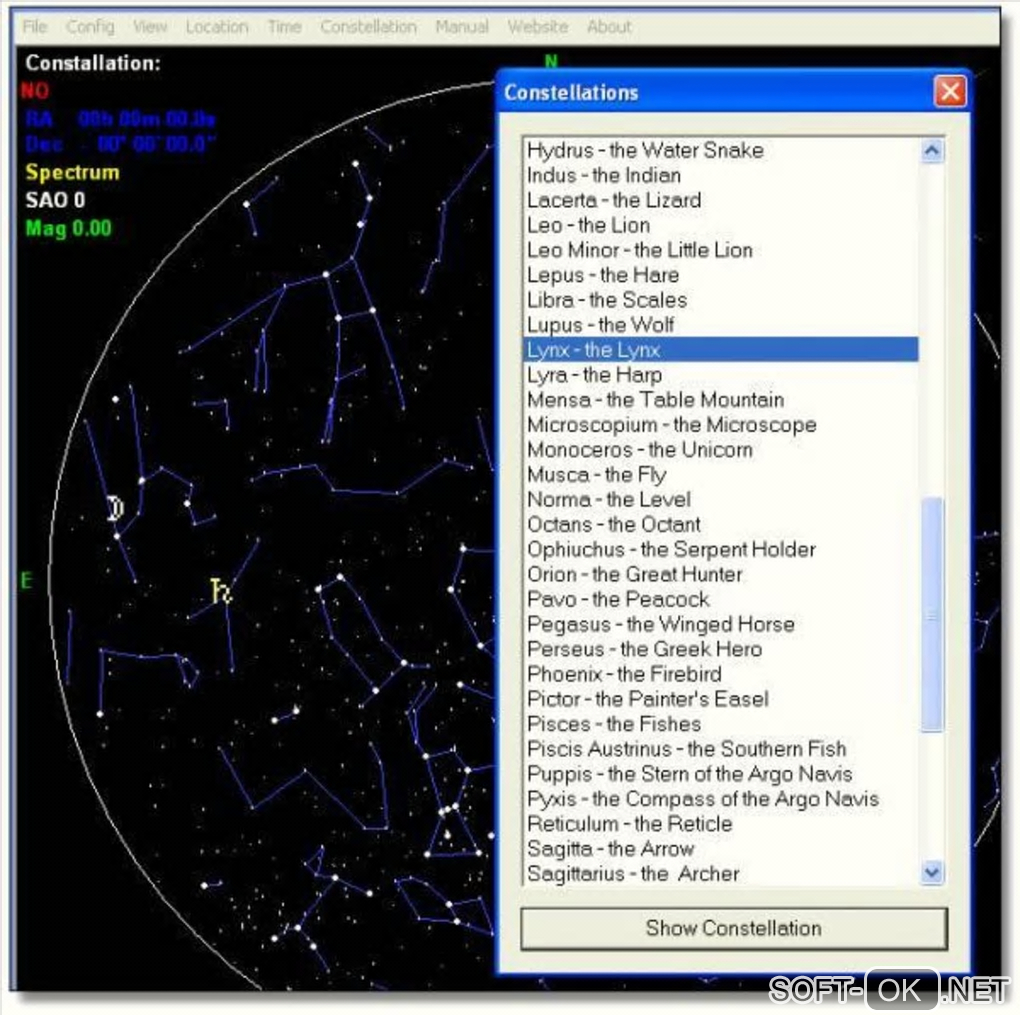Select highlighted Lynx - the Lynx row
Screen dimensions: 1020x1015
coord(720,350)
